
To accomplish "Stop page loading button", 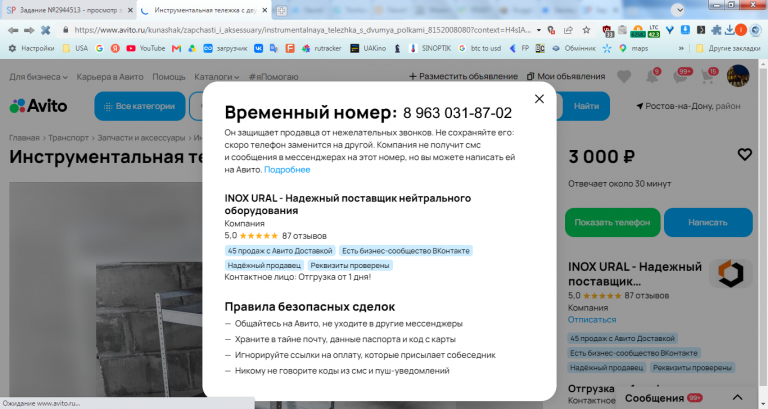I will click(46, 30).
